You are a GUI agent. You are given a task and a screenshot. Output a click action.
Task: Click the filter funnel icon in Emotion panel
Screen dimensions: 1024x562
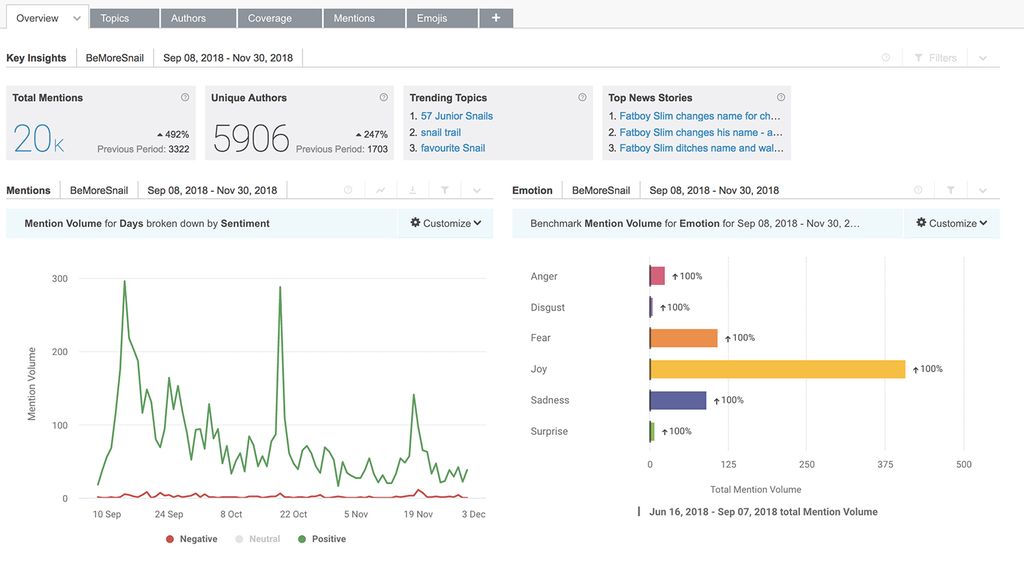click(951, 190)
